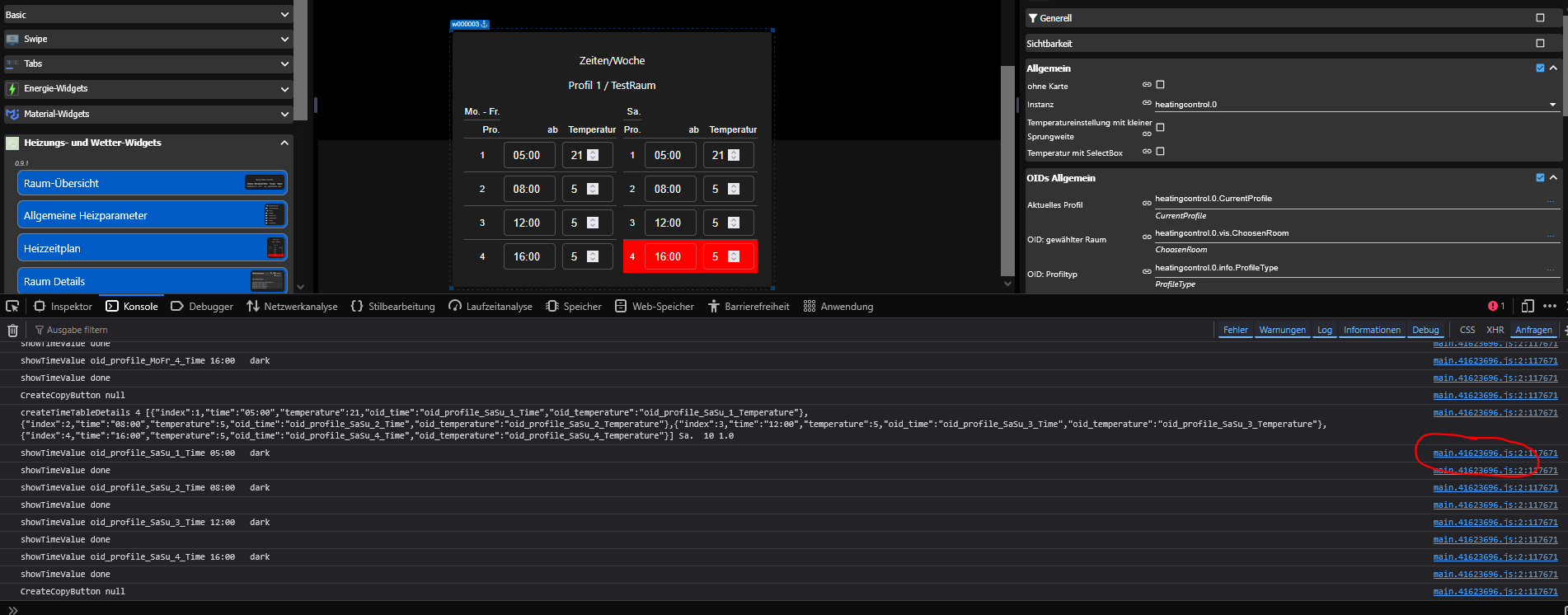Collapse the Allgemein properties section
Image resolution: width=1568 pixels, height=615 pixels.
(x=1553, y=68)
